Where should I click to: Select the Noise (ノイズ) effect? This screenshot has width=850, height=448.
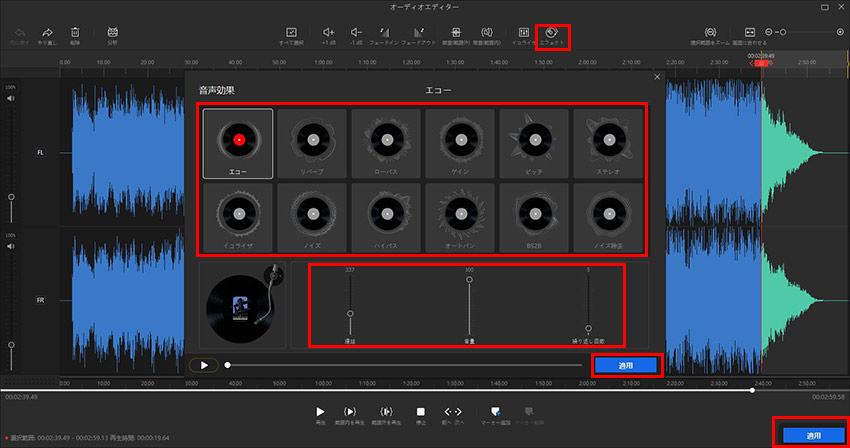pyautogui.click(x=312, y=218)
